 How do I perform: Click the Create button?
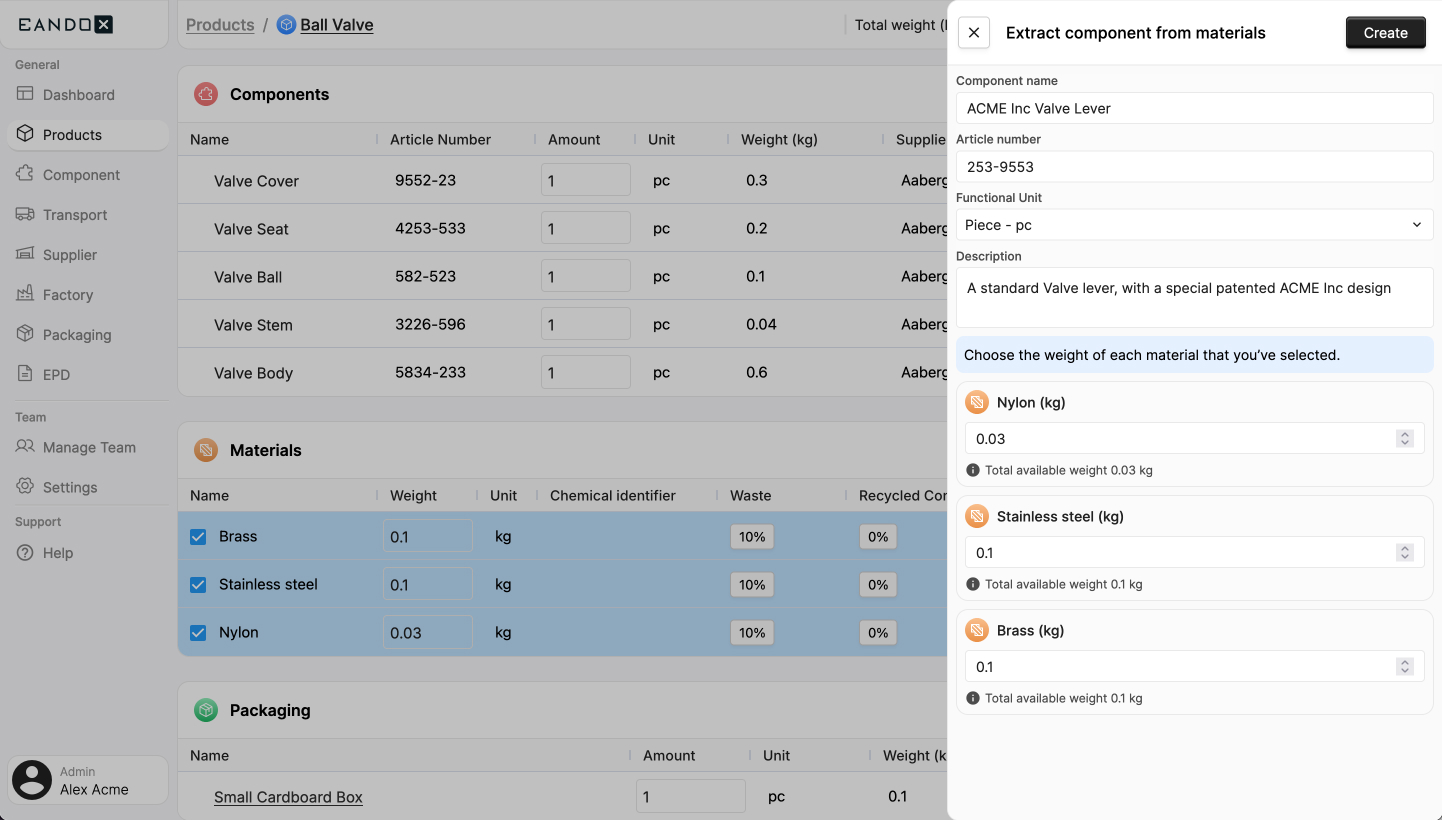[x=1385, y=32]
